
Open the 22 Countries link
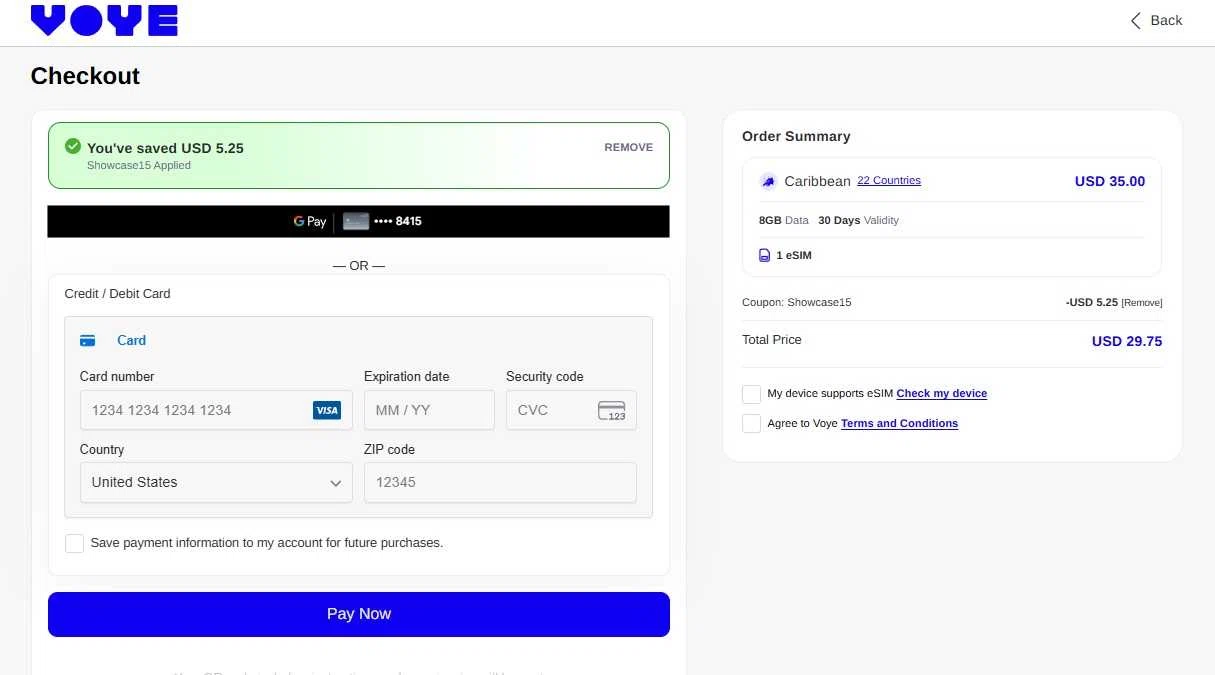889,181
